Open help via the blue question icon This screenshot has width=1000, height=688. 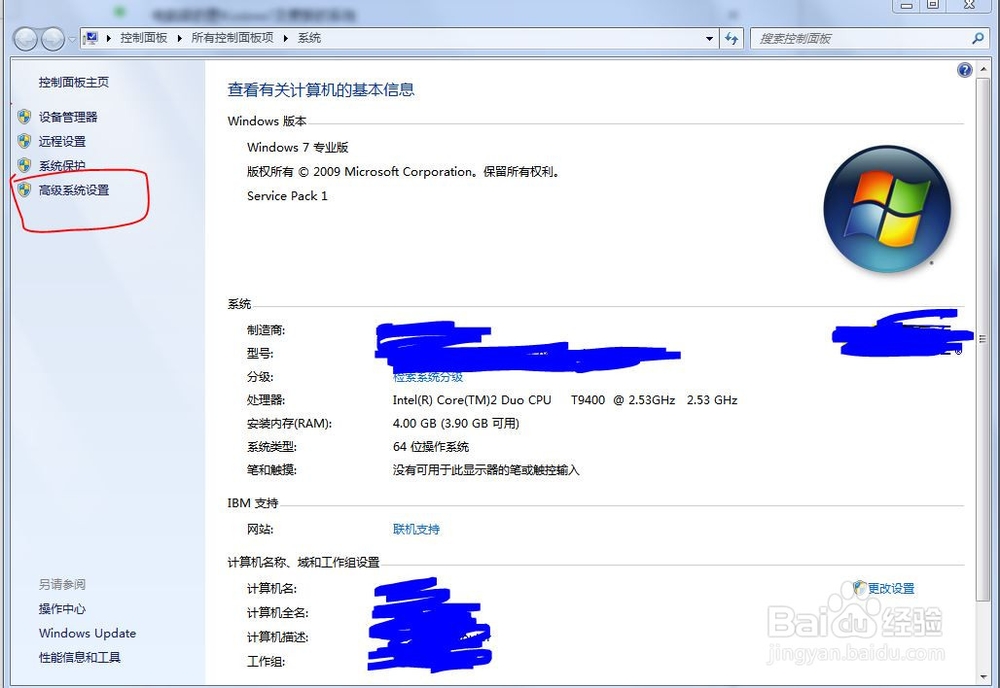965,70
